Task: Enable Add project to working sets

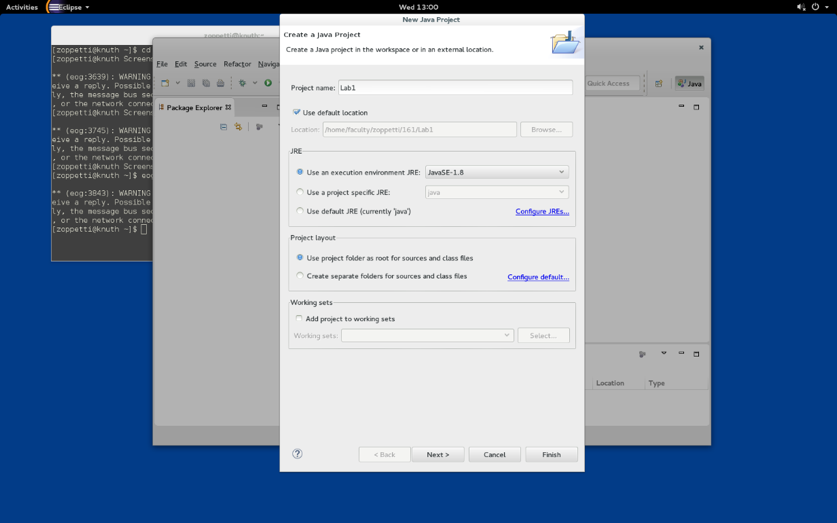Action: 299,319
